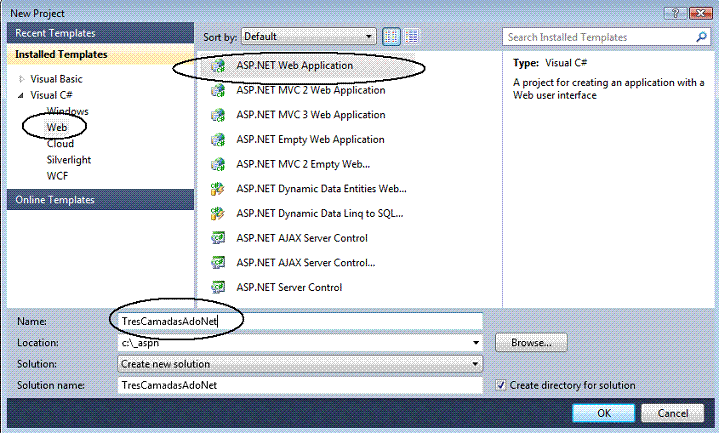Screen dimensions: 719x433
Task: Select the Visual C# label in tree
Action: [x=51, y=95]
